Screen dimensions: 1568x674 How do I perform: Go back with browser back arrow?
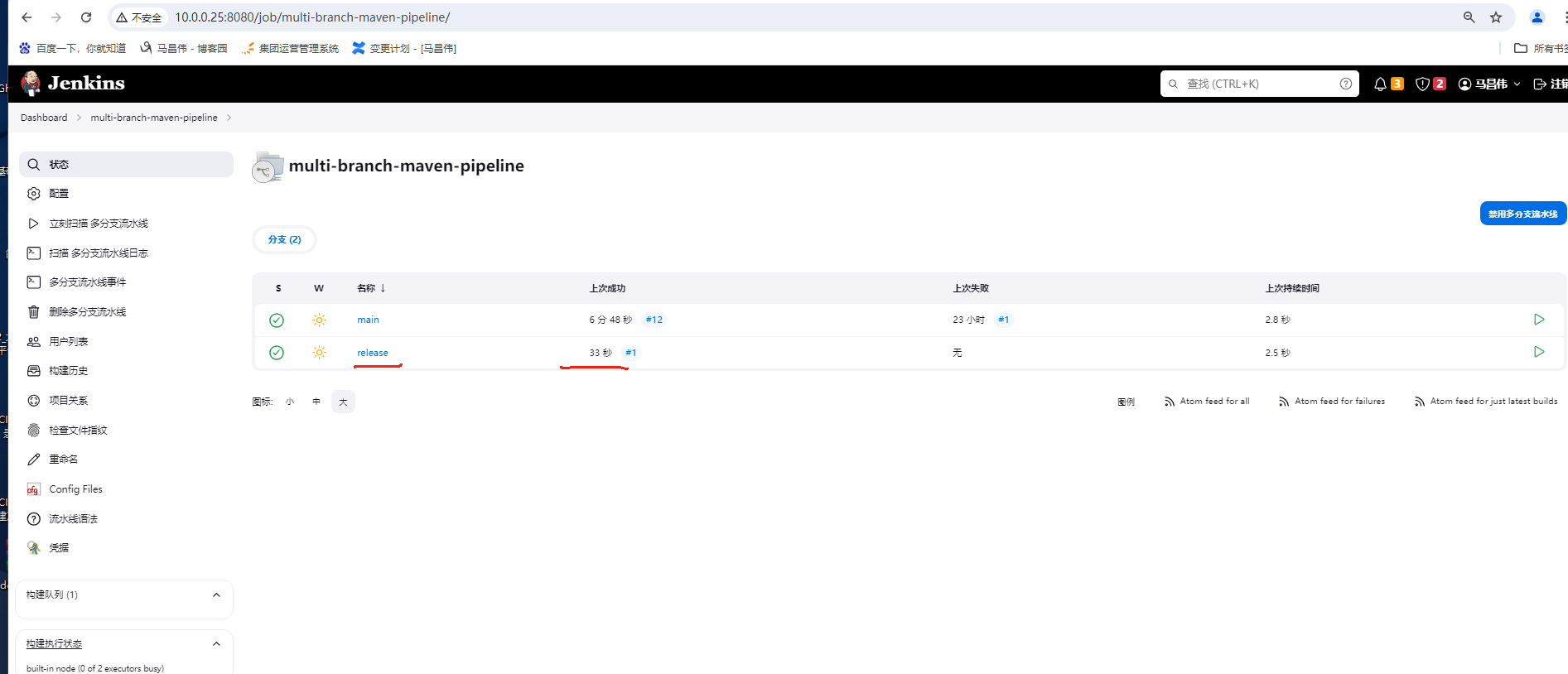[27, 17]
